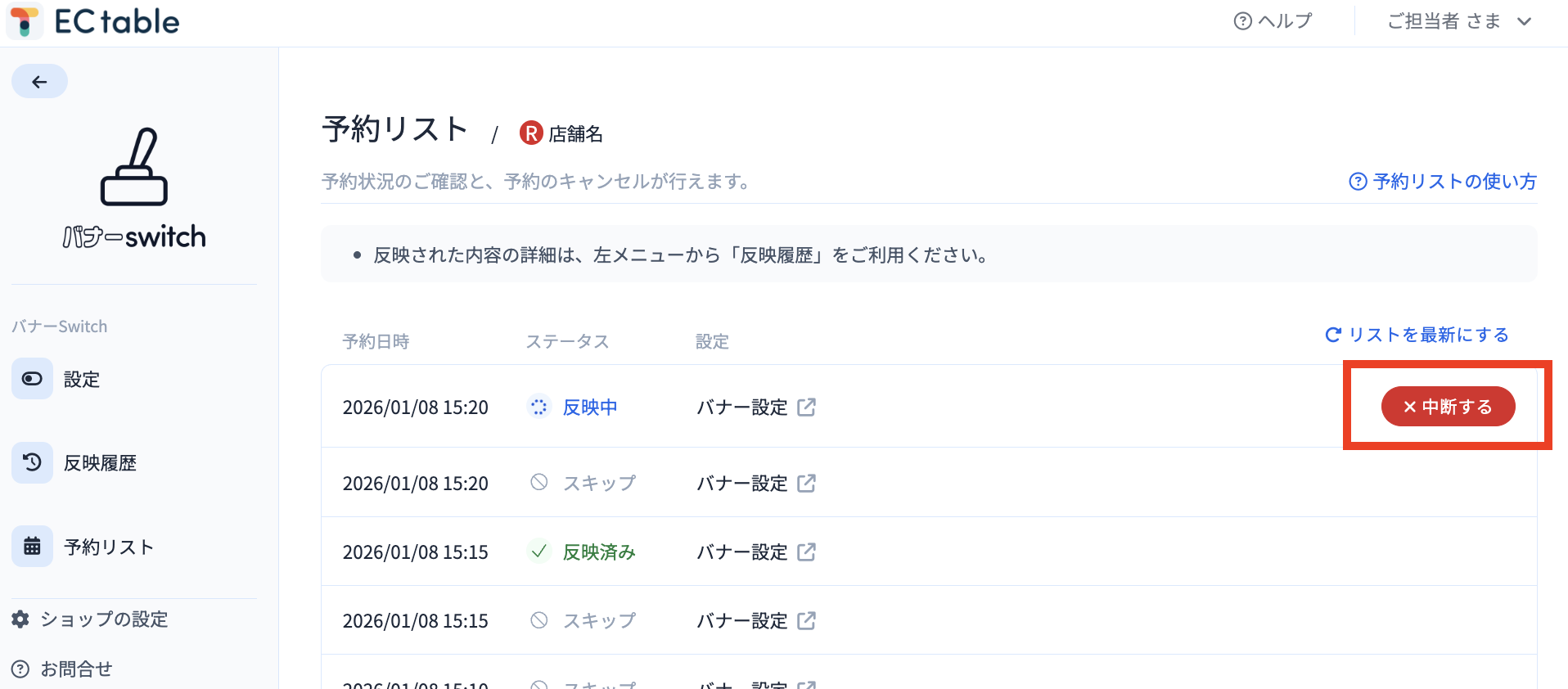
Task: Click date 2026/01/08 15:15 in 反映済み row
Action: tap(416, 552)
